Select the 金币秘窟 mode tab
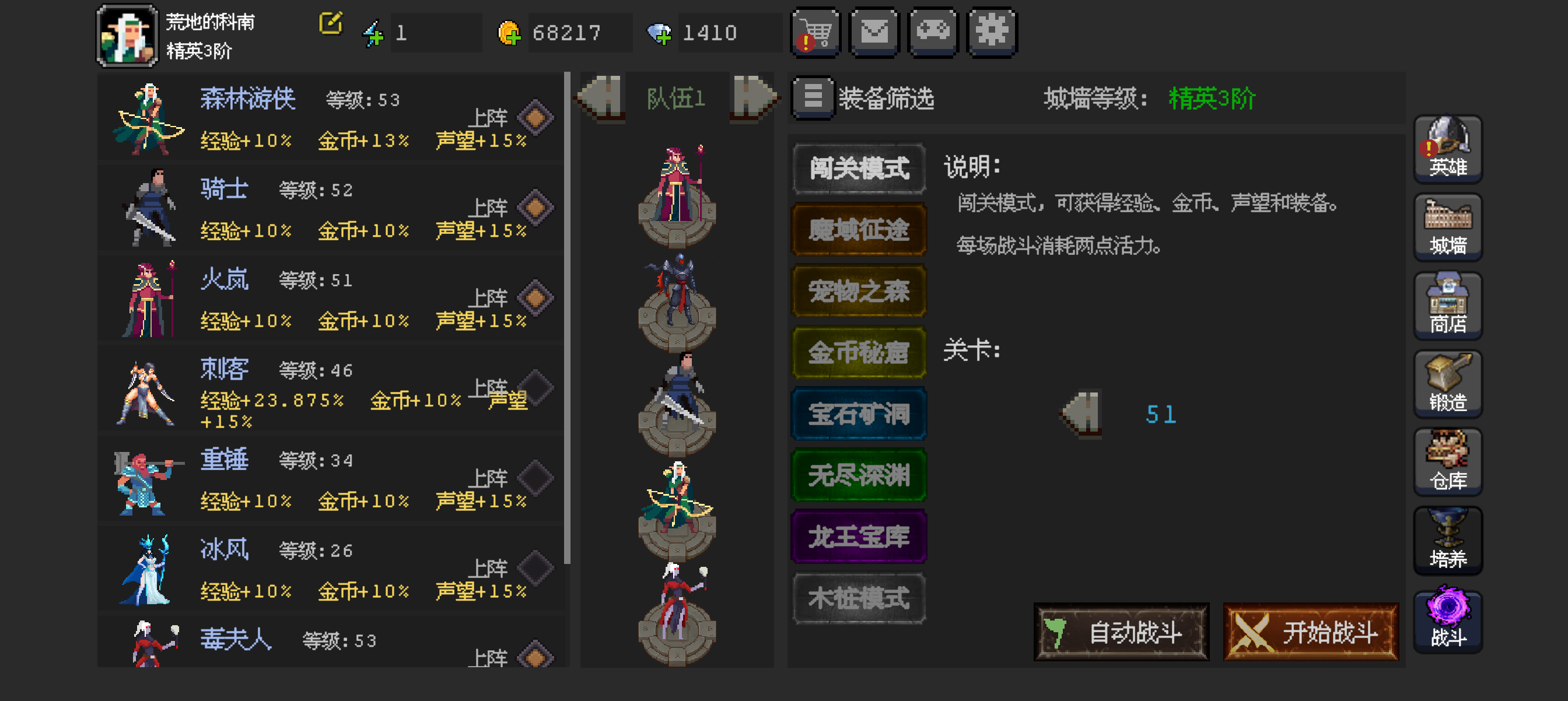The width and height of the screenshot is (1568, 701). (859, 352)
